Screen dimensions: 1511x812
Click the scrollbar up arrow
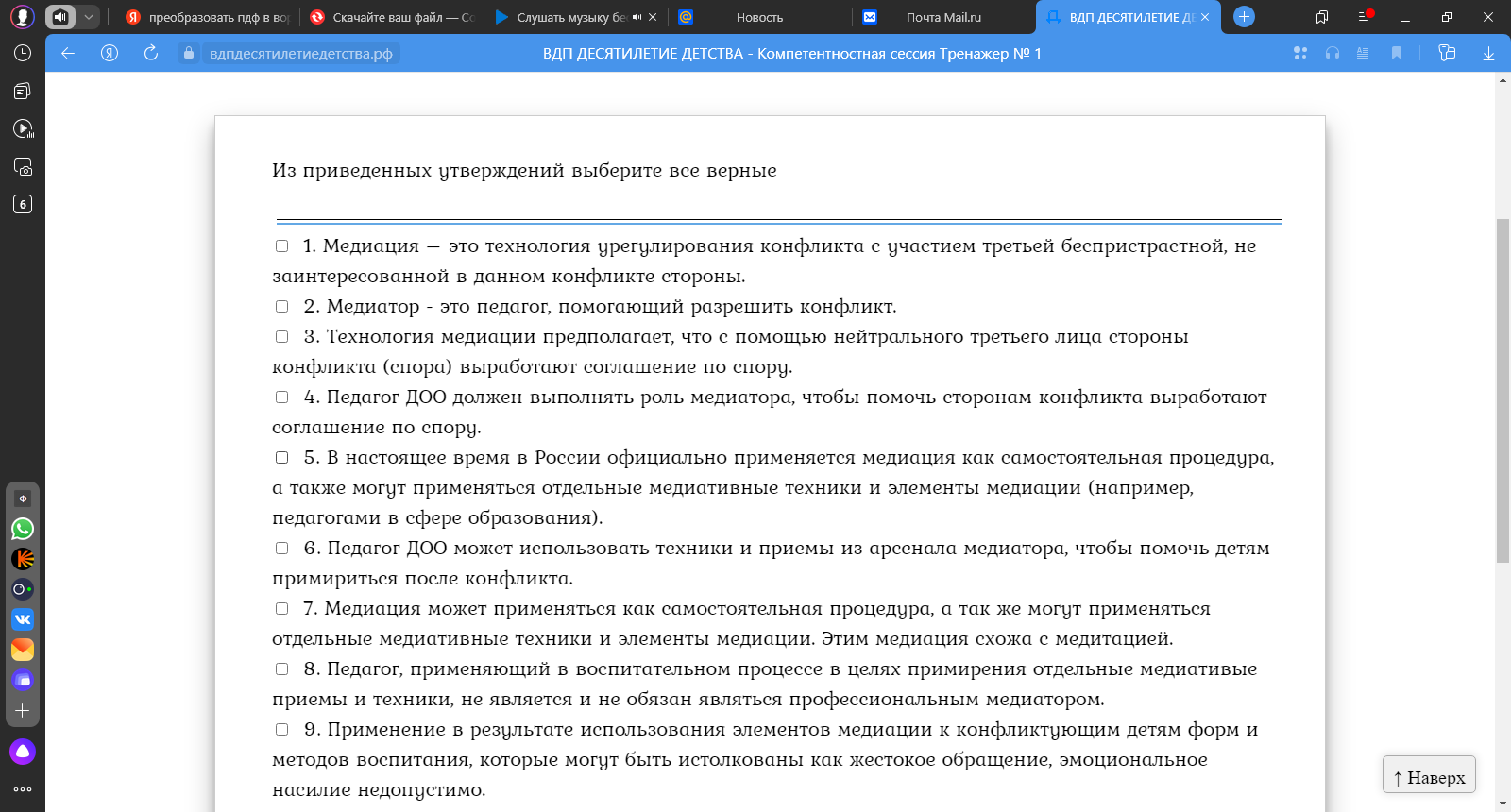pyautogui.click(x=1503, y=80)
